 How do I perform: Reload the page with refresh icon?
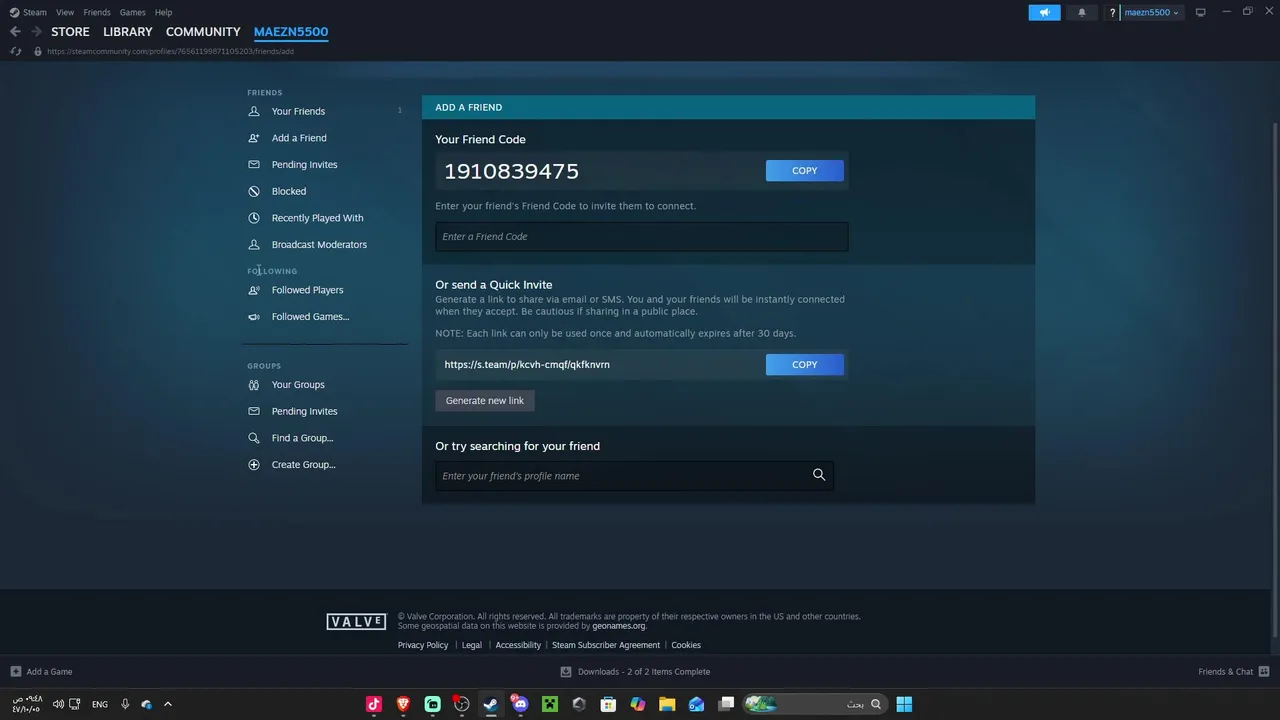(15, 51)
